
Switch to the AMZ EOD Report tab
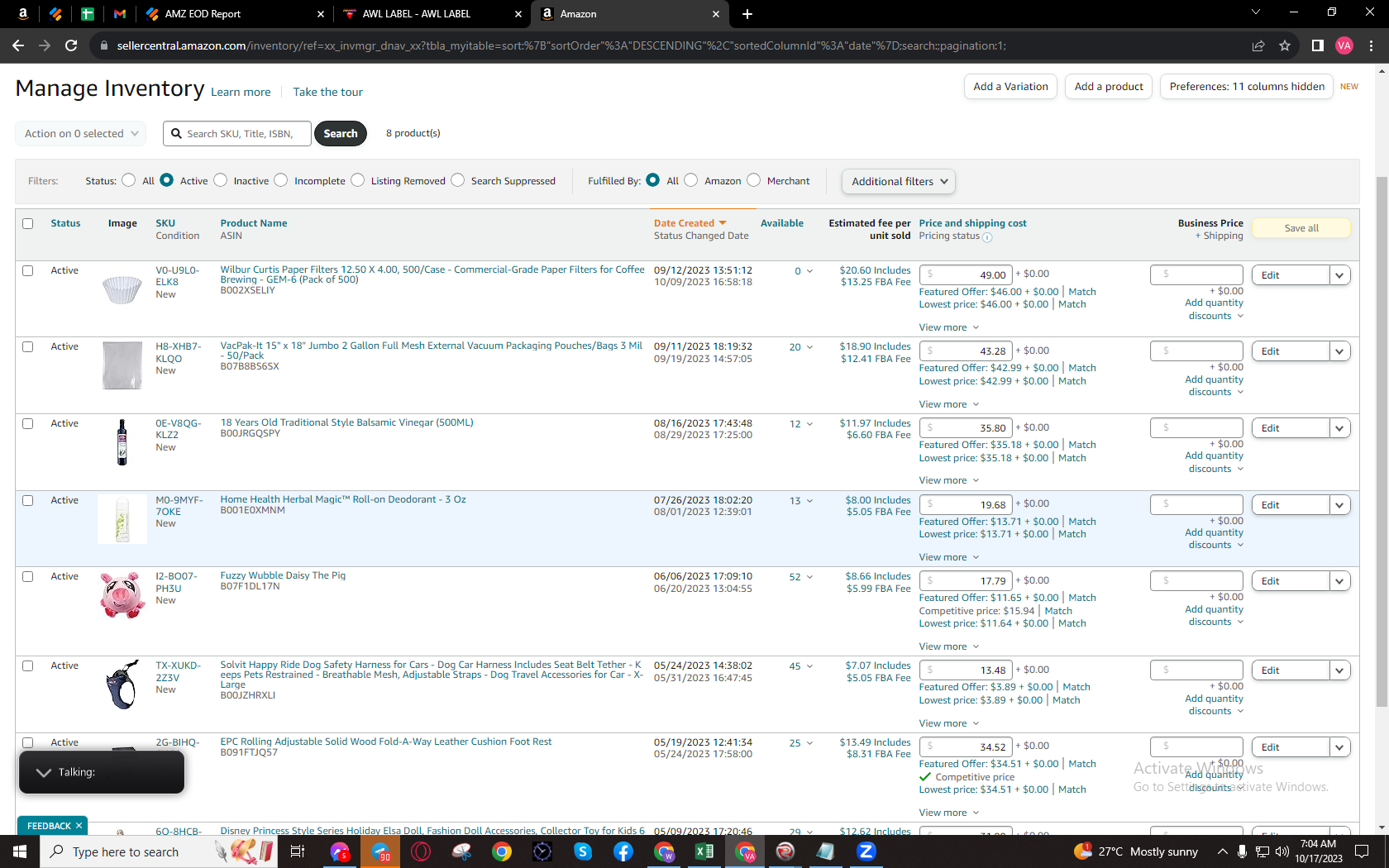203,13
